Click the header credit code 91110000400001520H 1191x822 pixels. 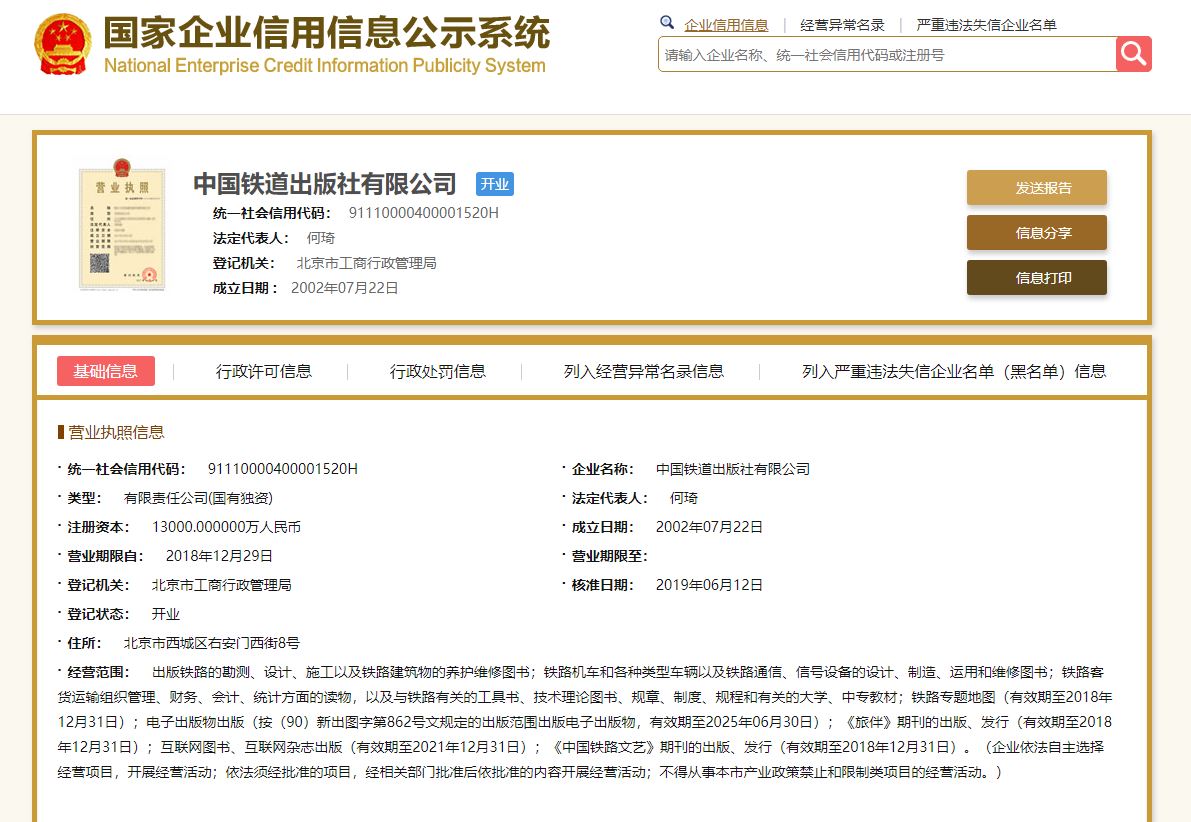click(423, 213)
